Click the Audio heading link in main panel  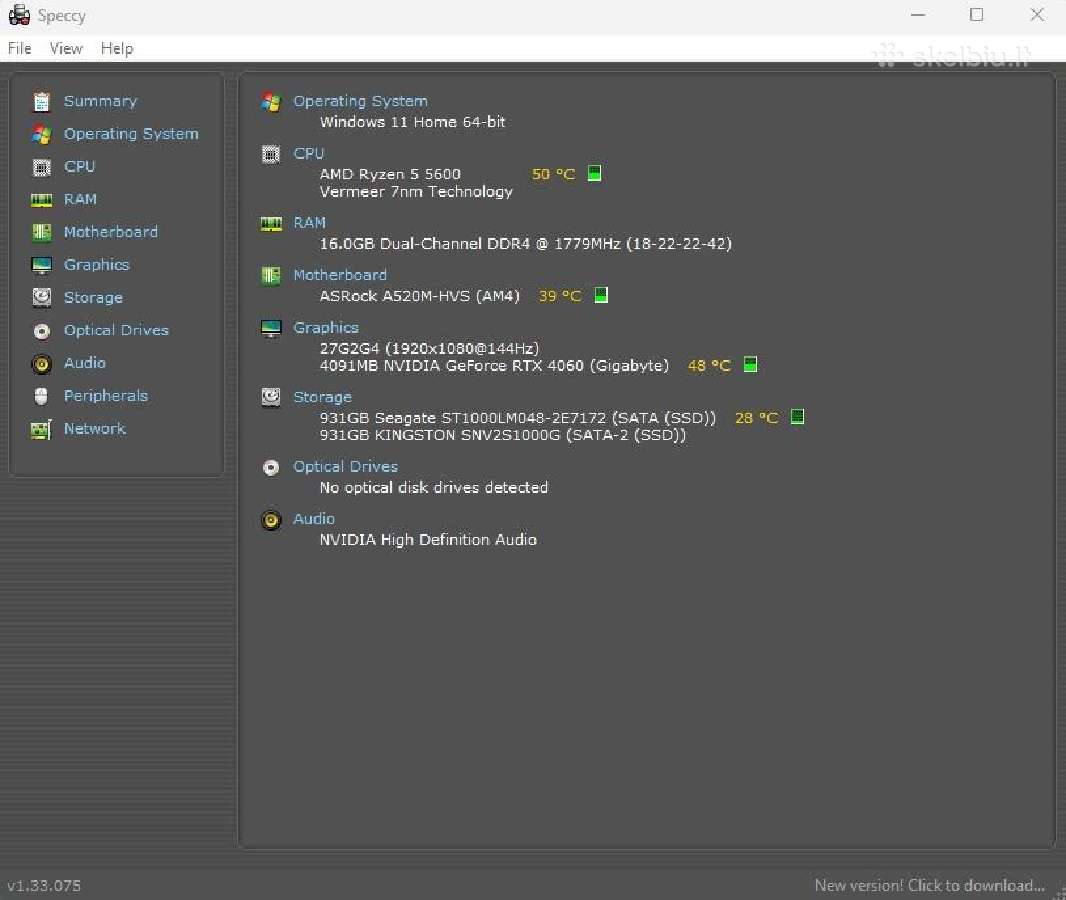tap(314, 519)
